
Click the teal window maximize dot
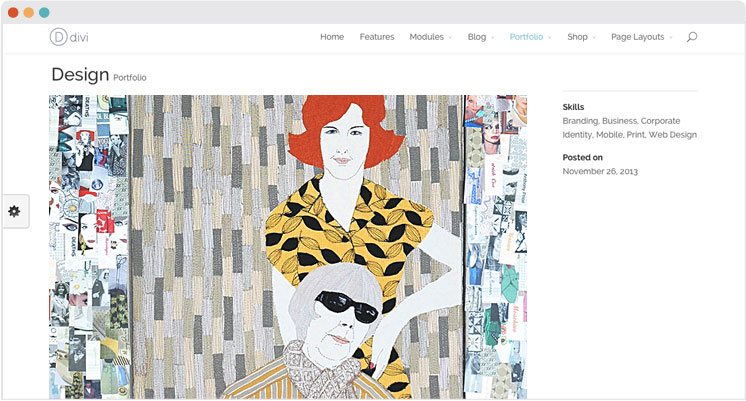44,12
